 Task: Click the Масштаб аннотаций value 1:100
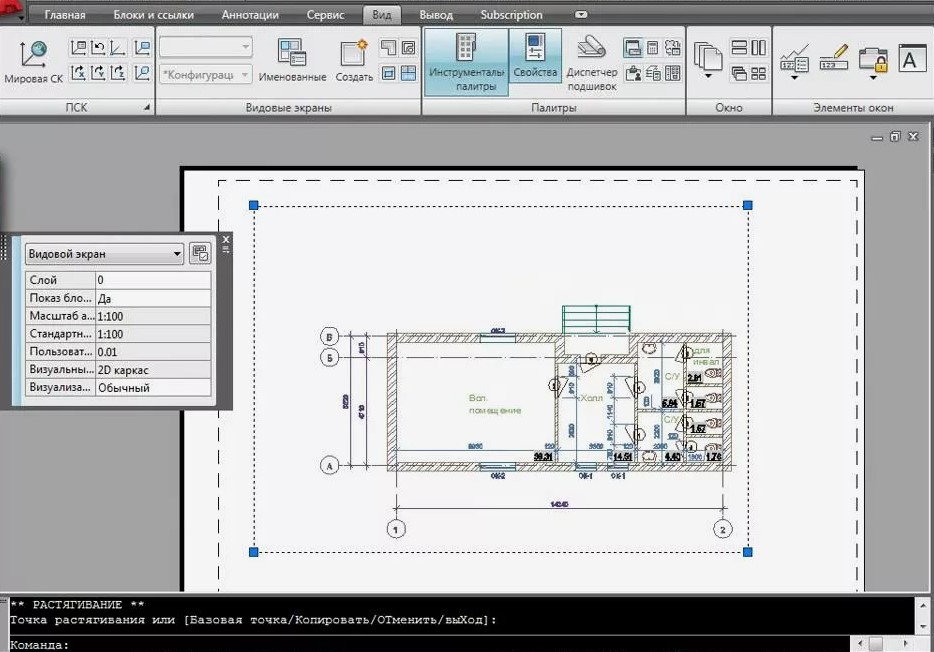[153, 316]
